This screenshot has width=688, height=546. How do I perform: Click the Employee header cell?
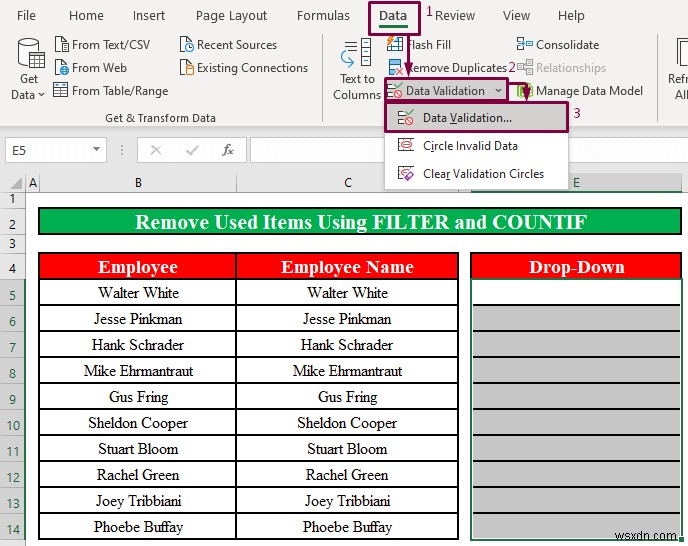(x=138, y=266)
